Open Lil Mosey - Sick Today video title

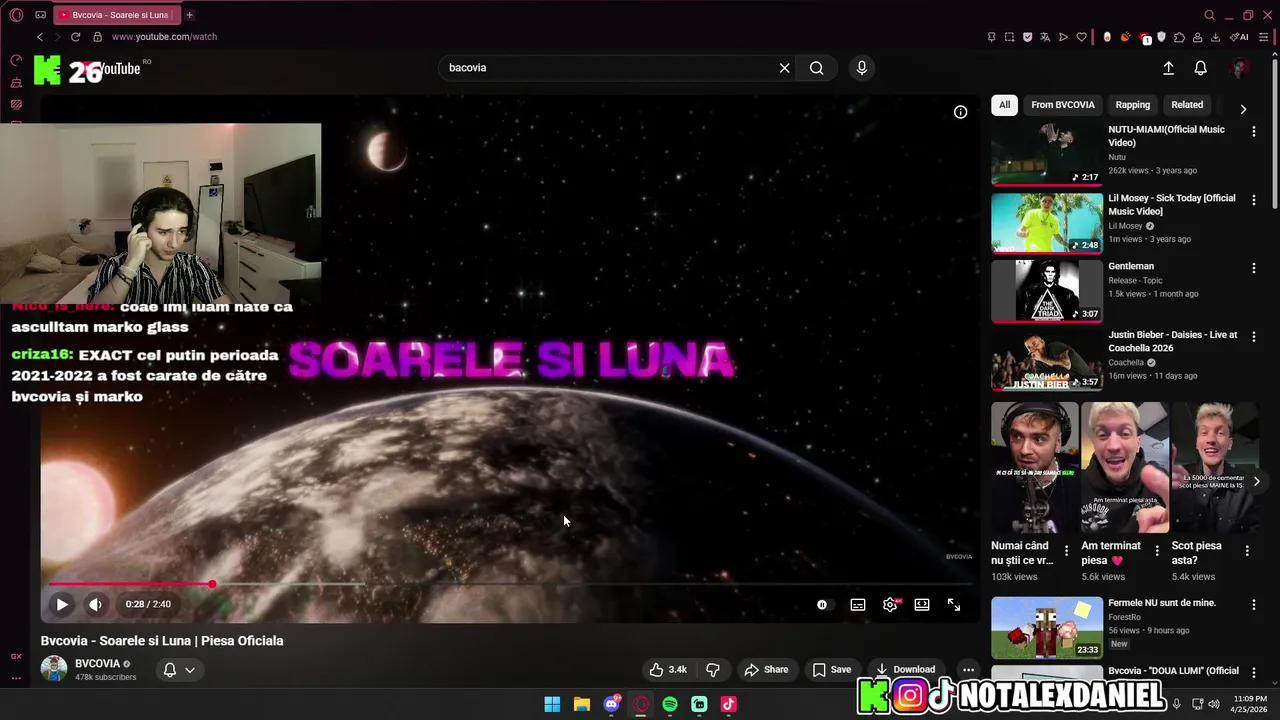[1172, 205]
